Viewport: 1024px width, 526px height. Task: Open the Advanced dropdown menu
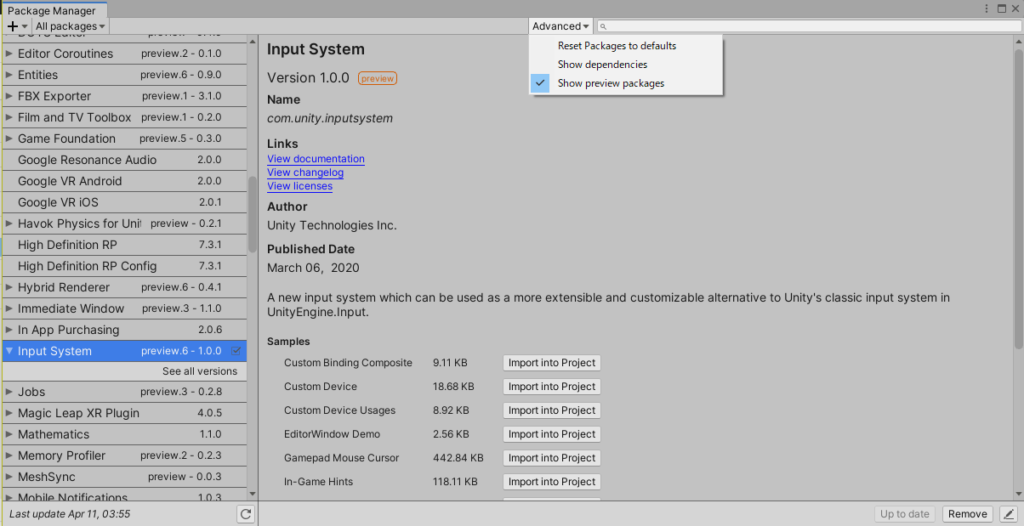pos(561,26)
